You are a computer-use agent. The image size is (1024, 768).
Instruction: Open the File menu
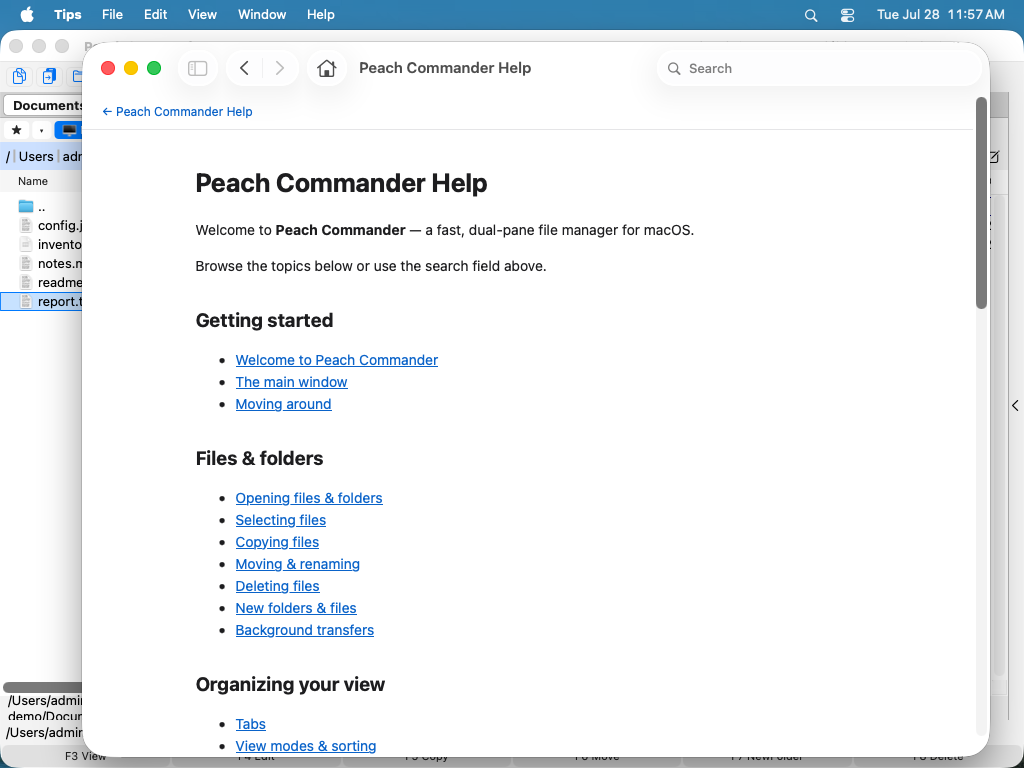[x=112, y=14]
